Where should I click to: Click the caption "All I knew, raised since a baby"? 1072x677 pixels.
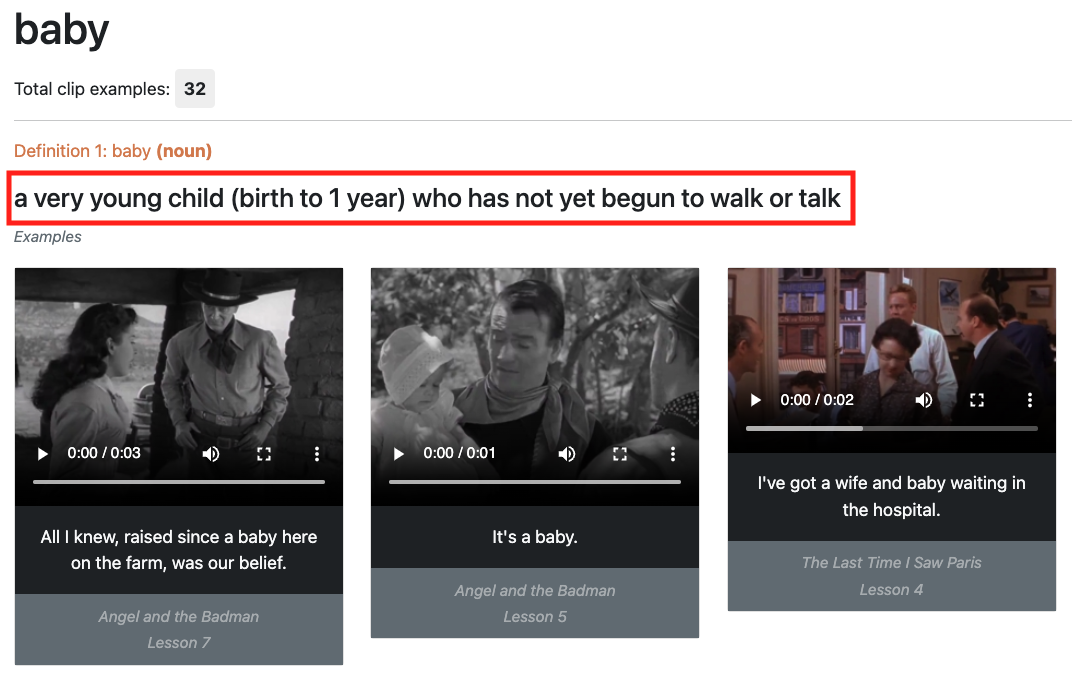pyautogui.click(x=178, y=550)
